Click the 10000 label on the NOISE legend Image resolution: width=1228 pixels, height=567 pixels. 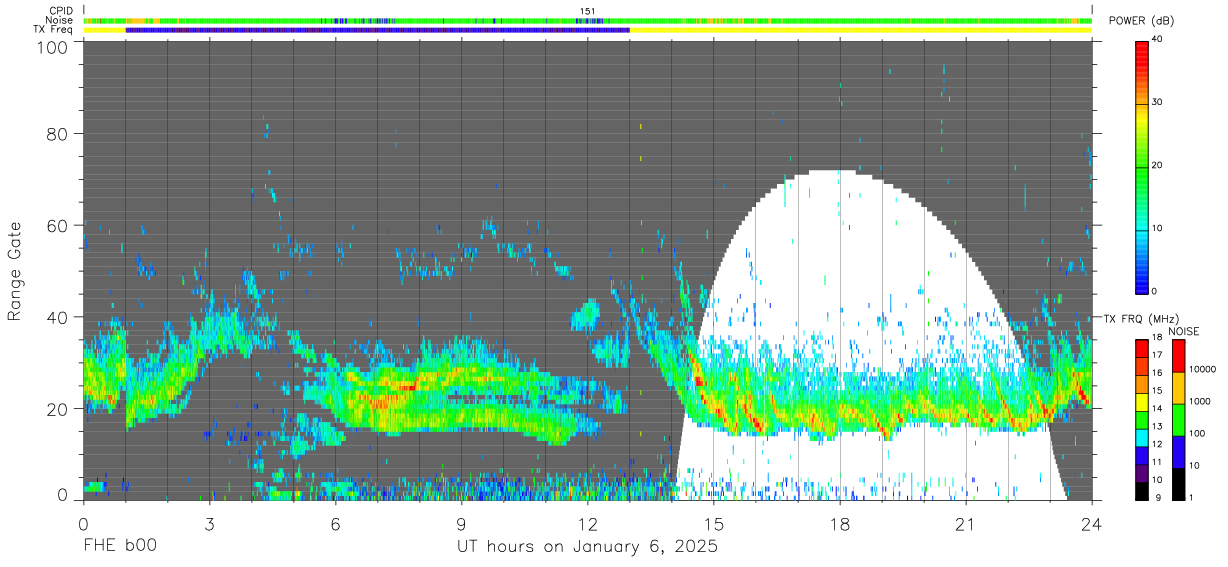(1201, 370)
